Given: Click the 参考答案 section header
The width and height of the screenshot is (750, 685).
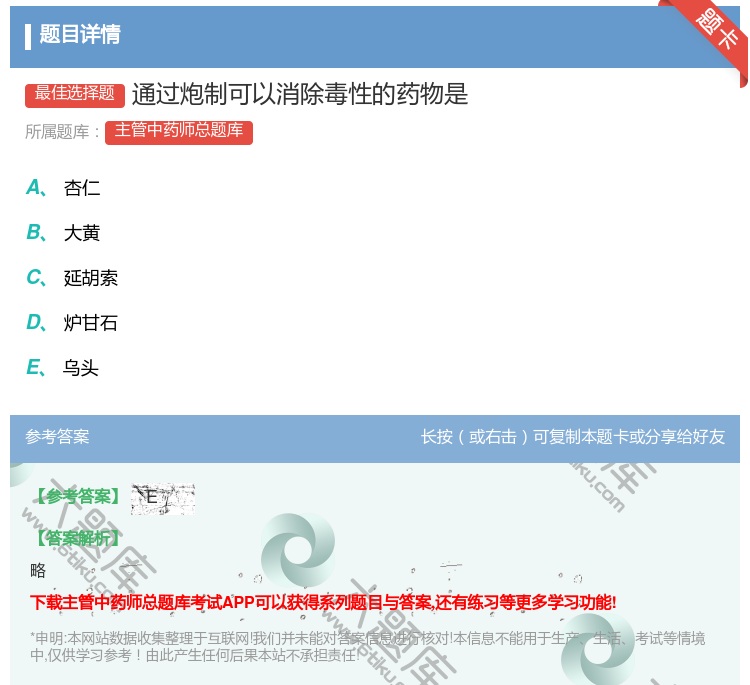Looking at the screenshot, I should pyautogui.click(x=57, y=437).
